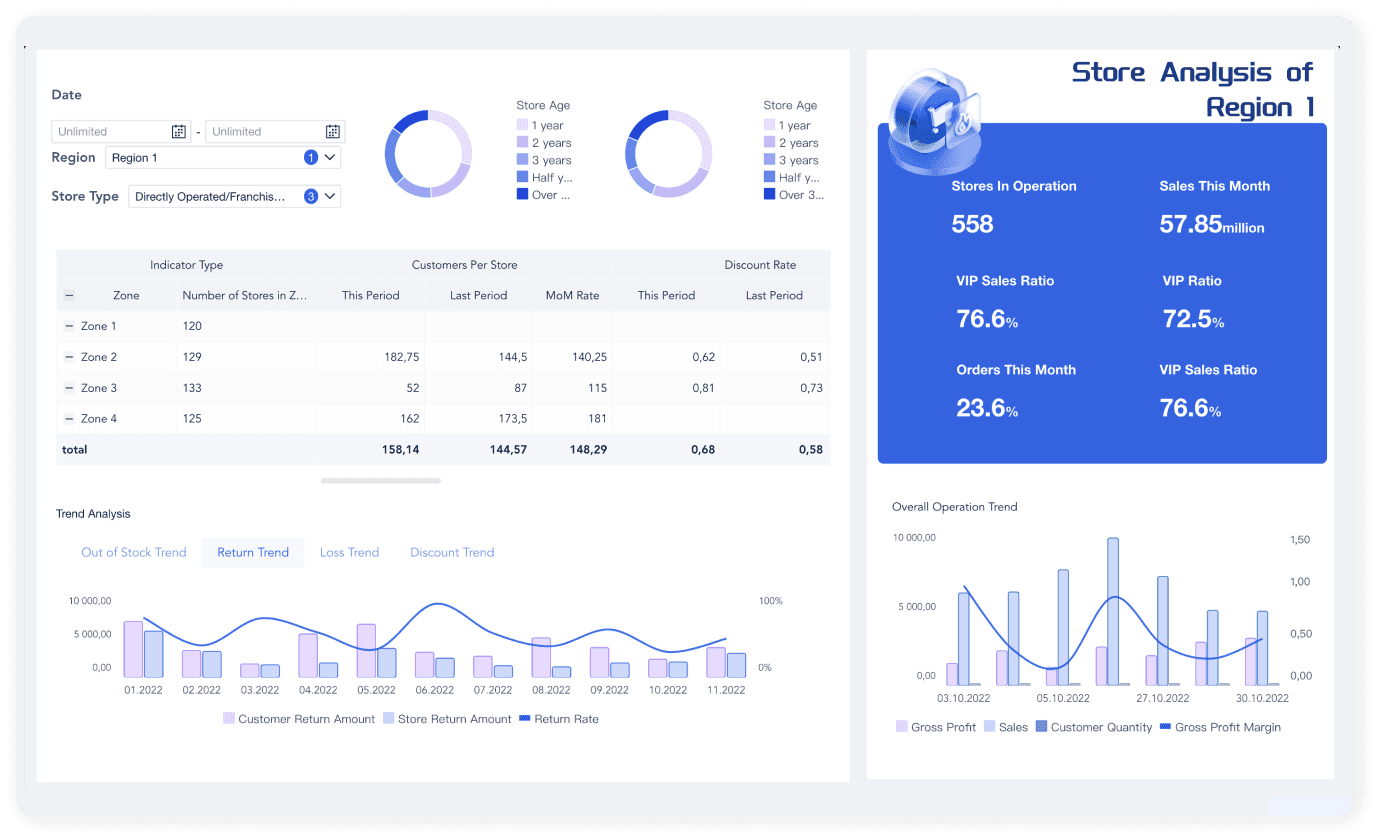Click the Region count badge showing 1
The image size is (1380, 840).
(x=311, y=157)
